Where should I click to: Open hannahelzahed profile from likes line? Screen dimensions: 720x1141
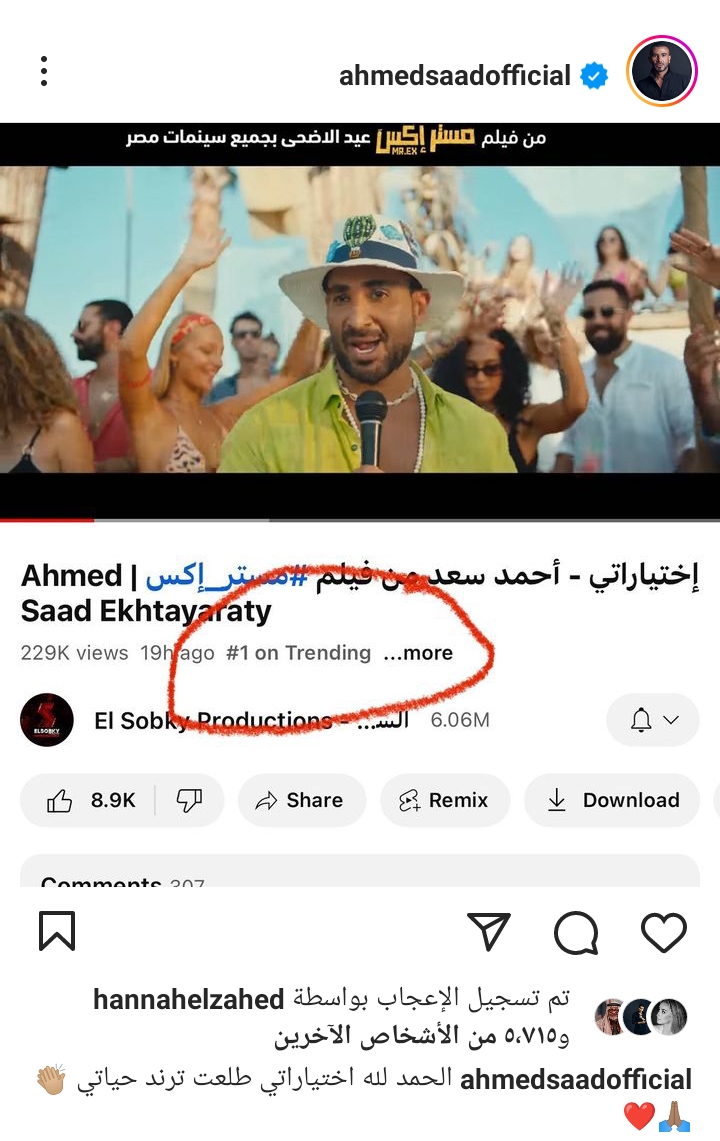188,1000
